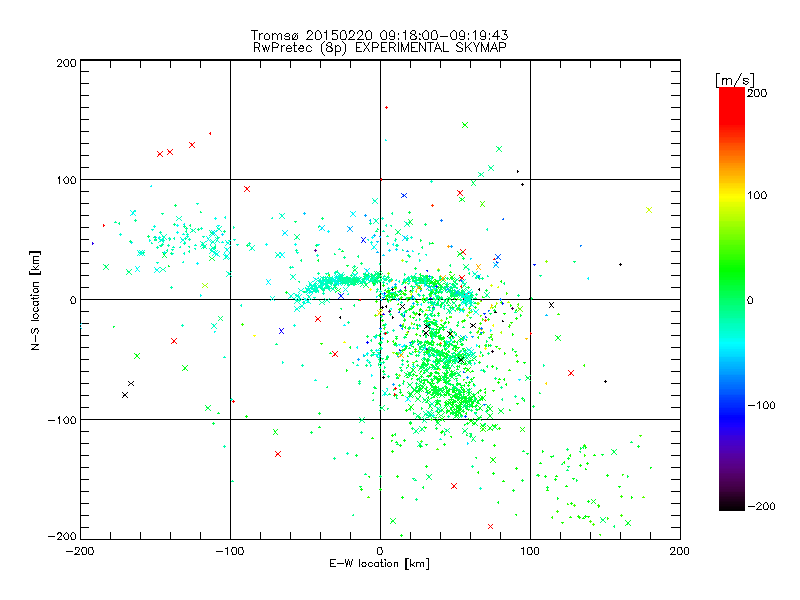Click the y-axis tick label '100' on left
Viewport: 800px width, 600px height.
66,180
